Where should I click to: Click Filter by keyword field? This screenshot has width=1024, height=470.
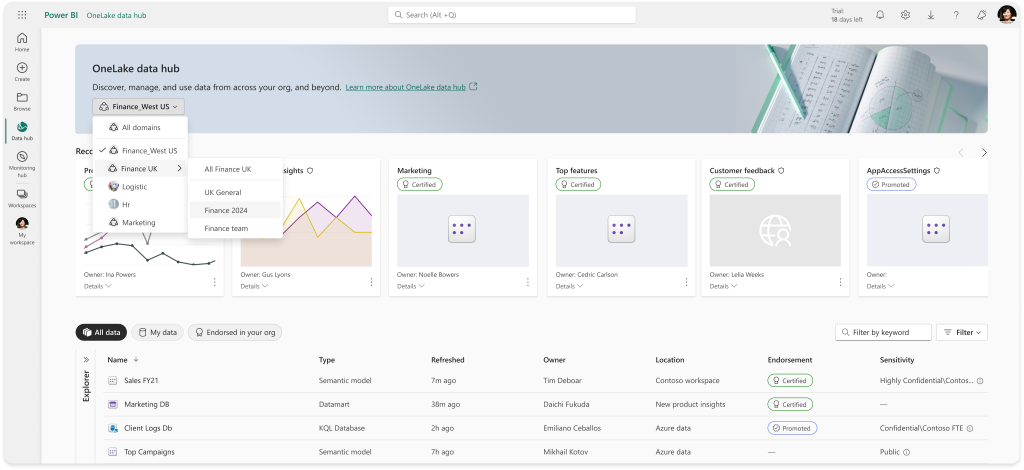884,332
